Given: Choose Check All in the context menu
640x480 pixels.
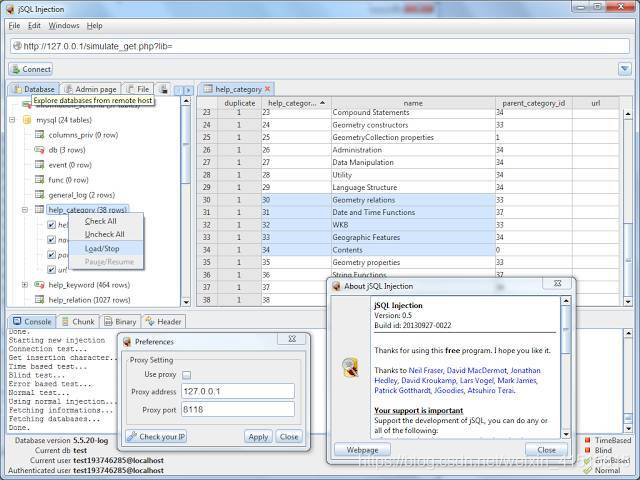Looking at the screenshot, I should [x=106, y=221].
